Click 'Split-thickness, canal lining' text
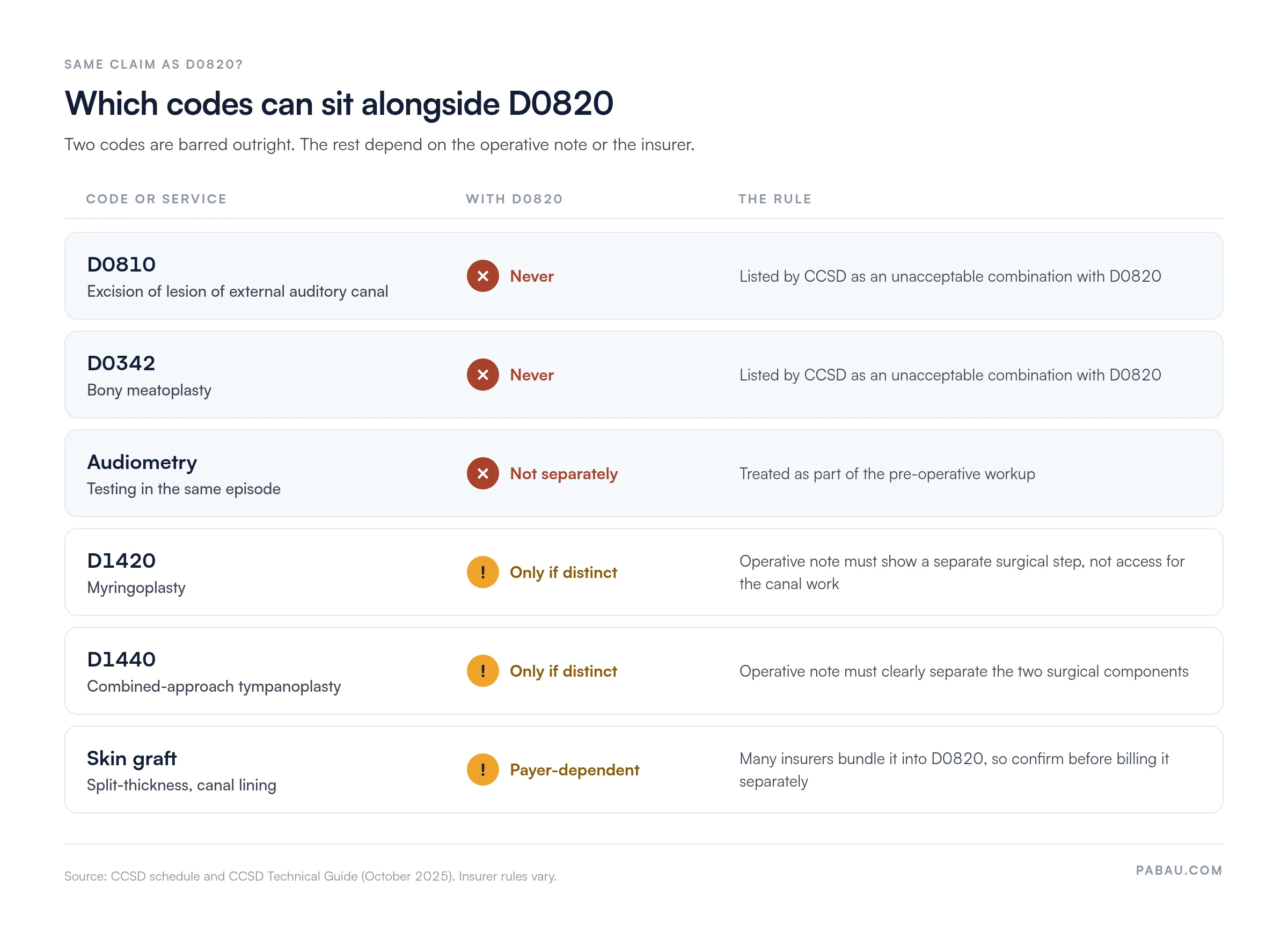Screen dimensions: 1288x938 coord(181,786)
